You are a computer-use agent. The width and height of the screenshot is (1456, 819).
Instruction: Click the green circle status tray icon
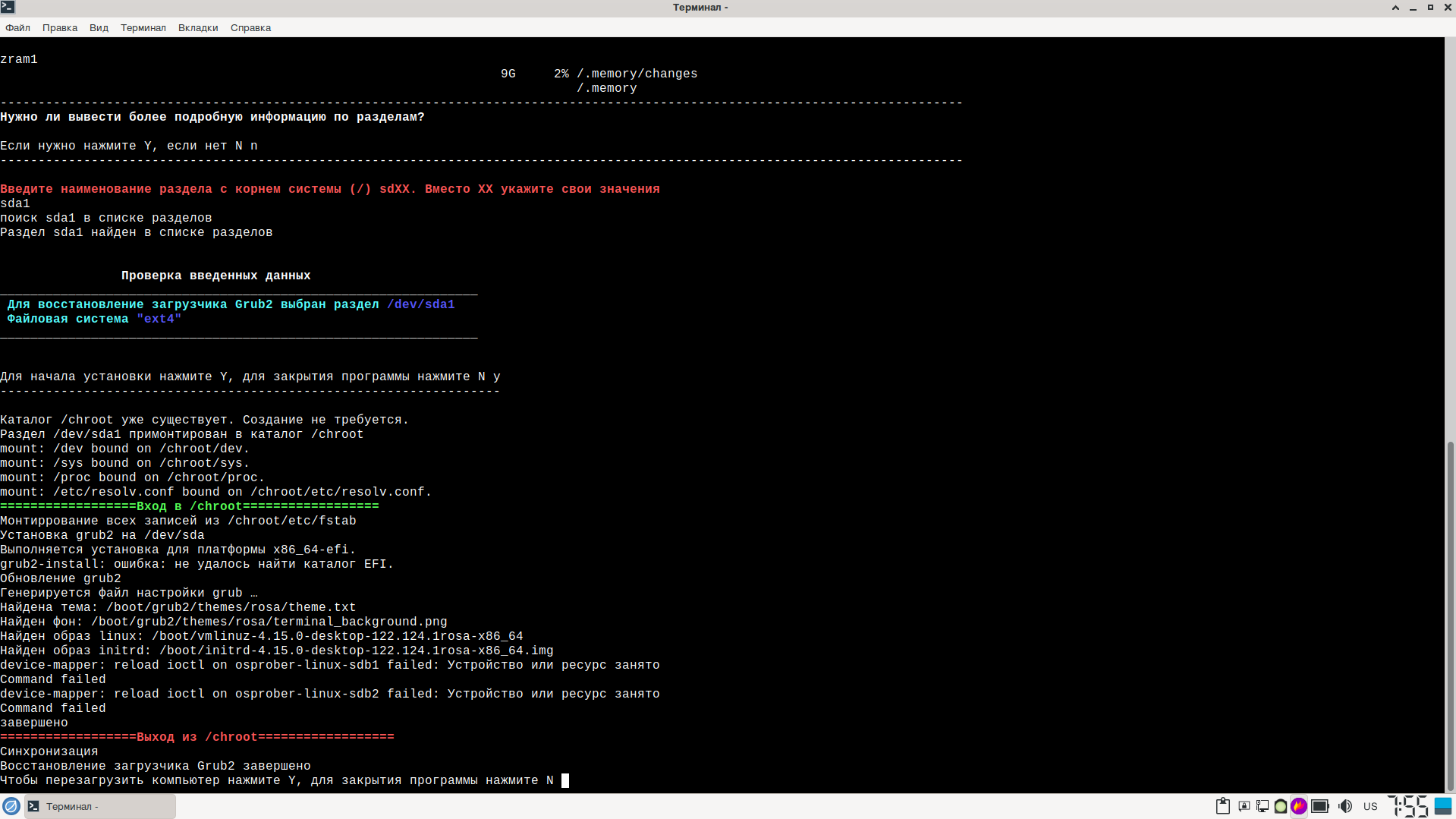click(1281, 806)
